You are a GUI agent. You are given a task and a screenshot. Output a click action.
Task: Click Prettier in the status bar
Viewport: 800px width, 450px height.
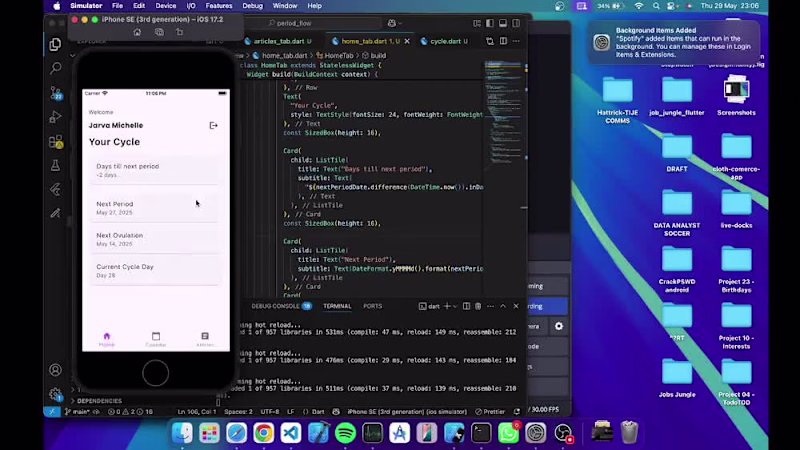pyautogui.click(x=490, y=412)
